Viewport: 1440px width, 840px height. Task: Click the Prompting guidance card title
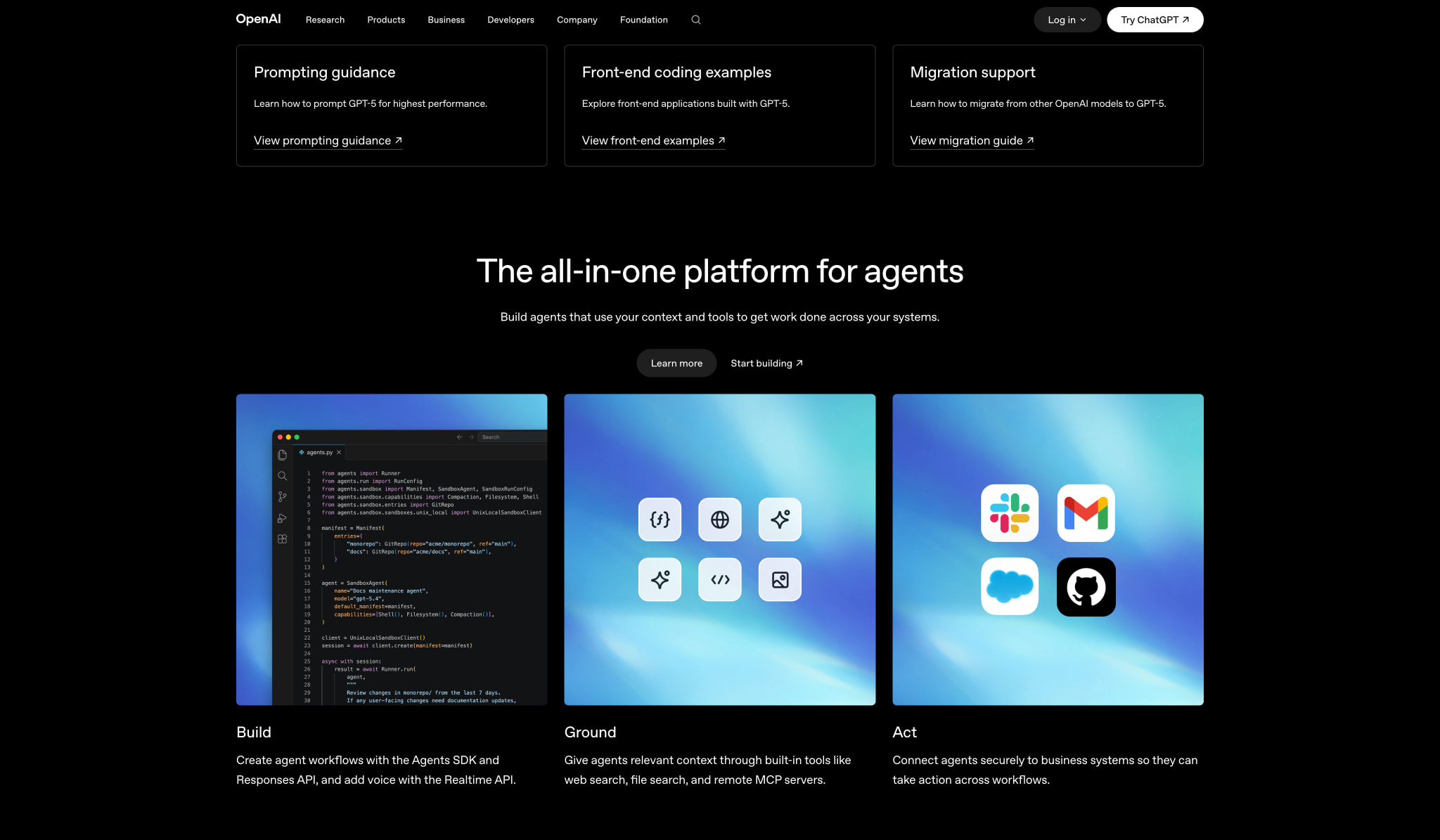[x=324, y=72]
